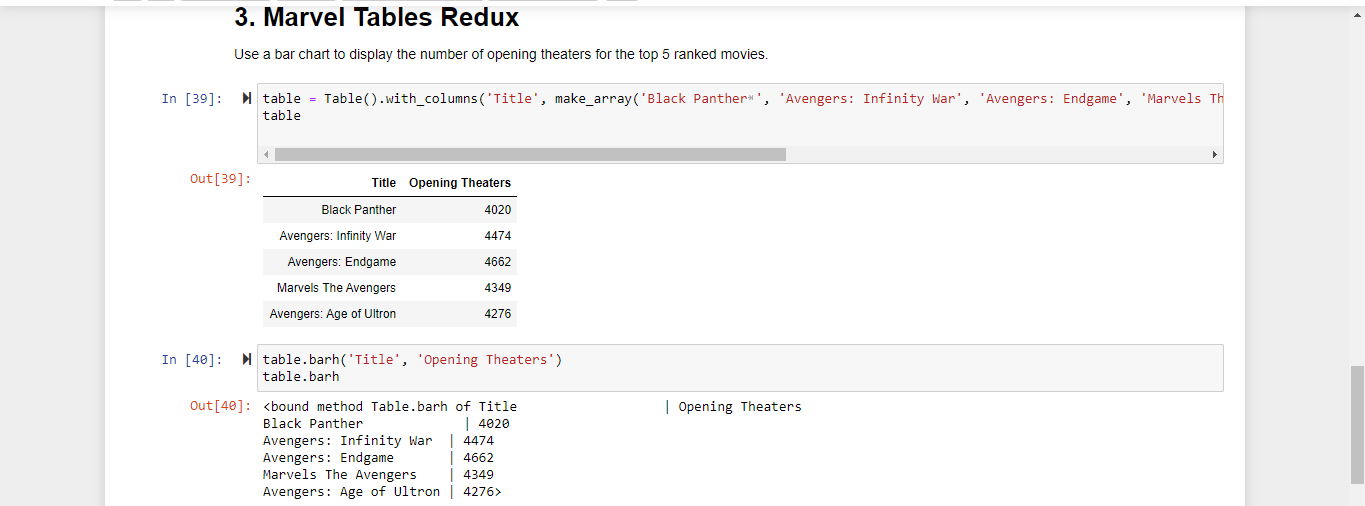1365x506 pixels.
Task: Click the value 4474 in the table
Action: click(498, 236)
